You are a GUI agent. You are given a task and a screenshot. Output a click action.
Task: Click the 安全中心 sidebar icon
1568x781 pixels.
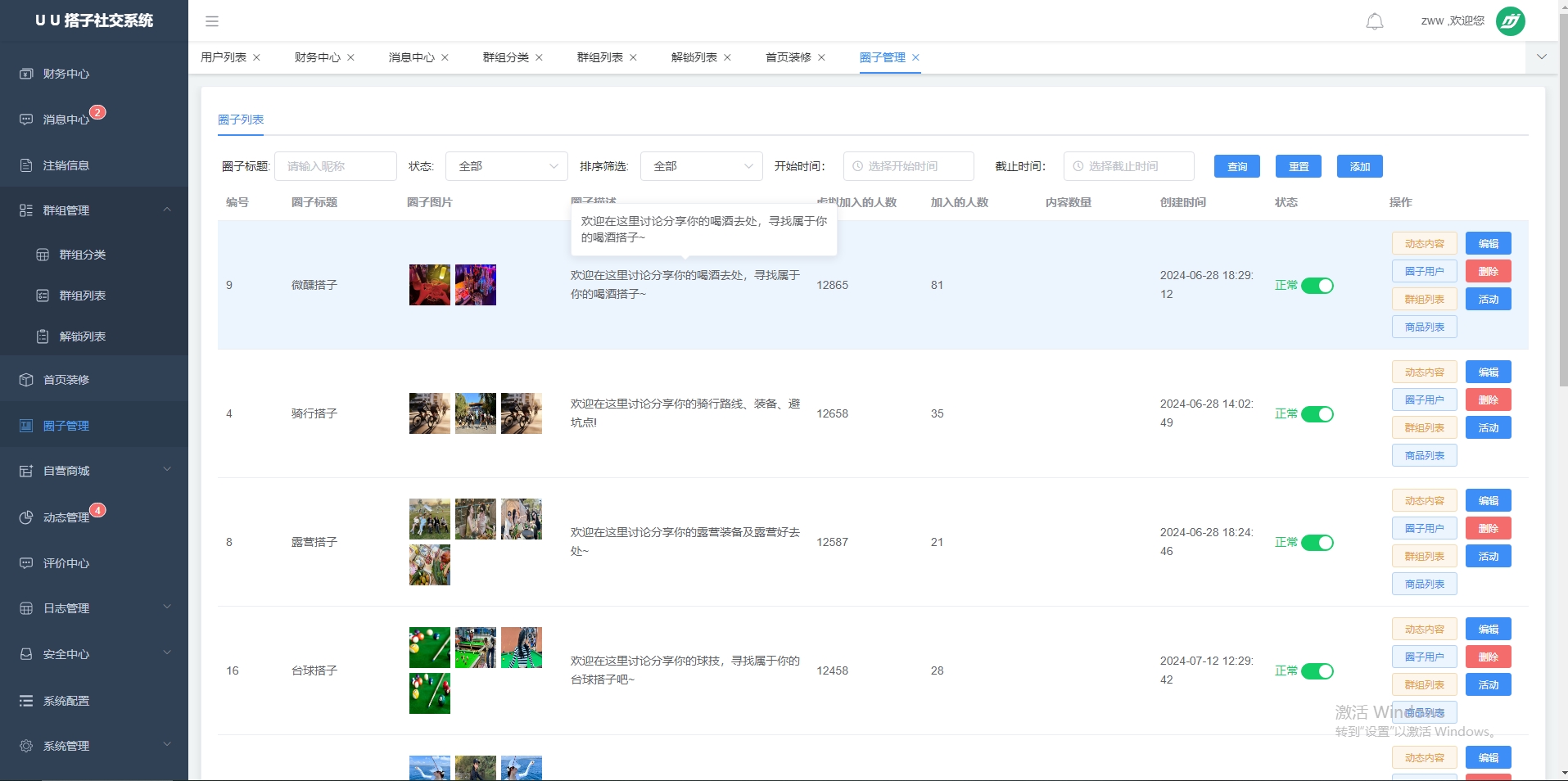click(x=26, y=654)
